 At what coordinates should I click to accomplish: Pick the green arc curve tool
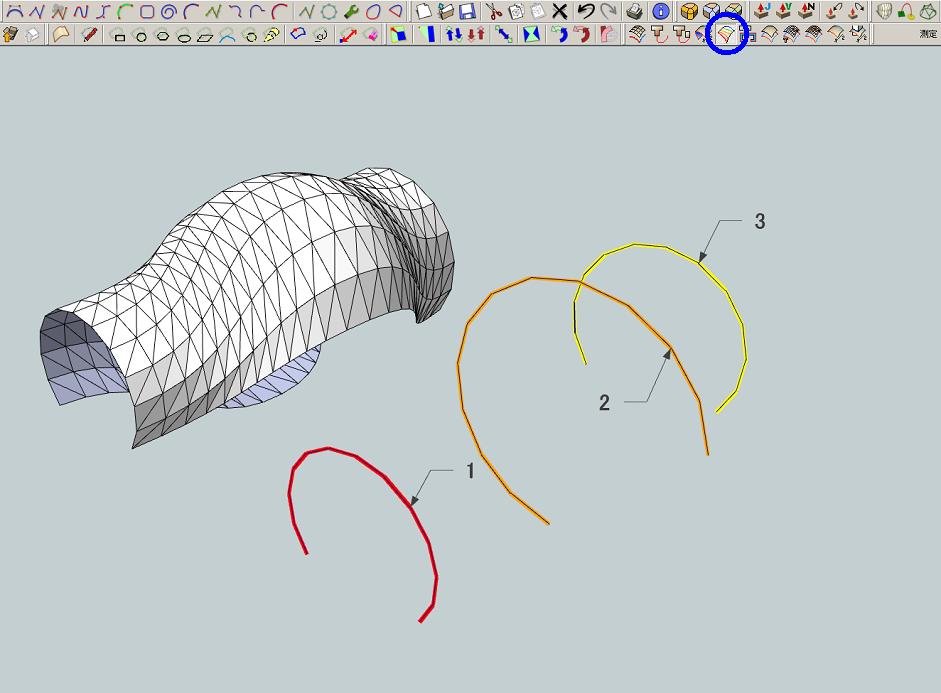[x=125, y=11]
